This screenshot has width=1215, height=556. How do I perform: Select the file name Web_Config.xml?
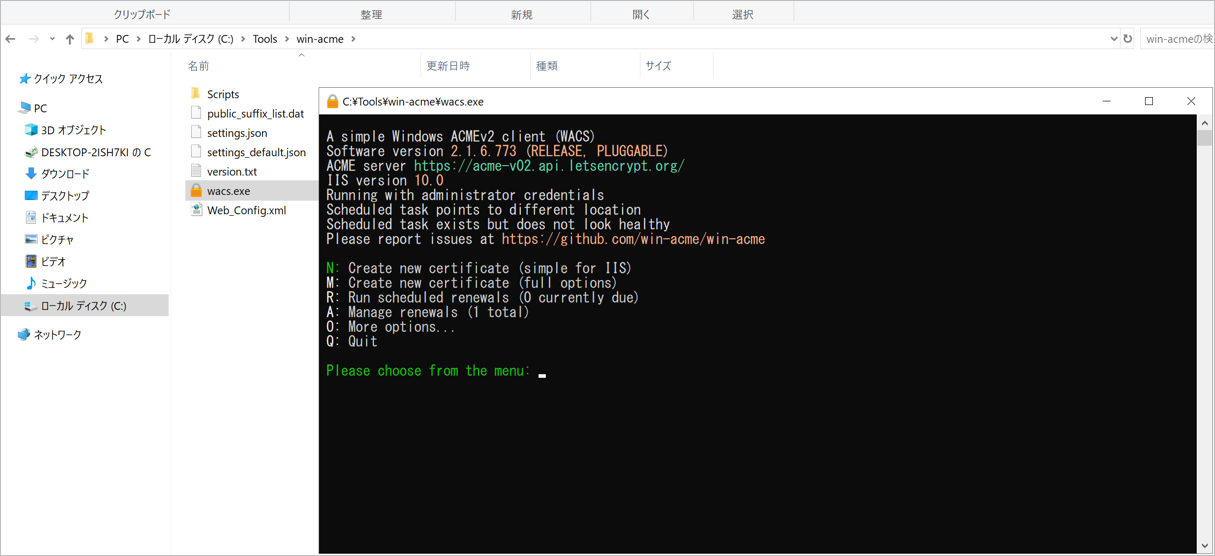coord(246,210)
